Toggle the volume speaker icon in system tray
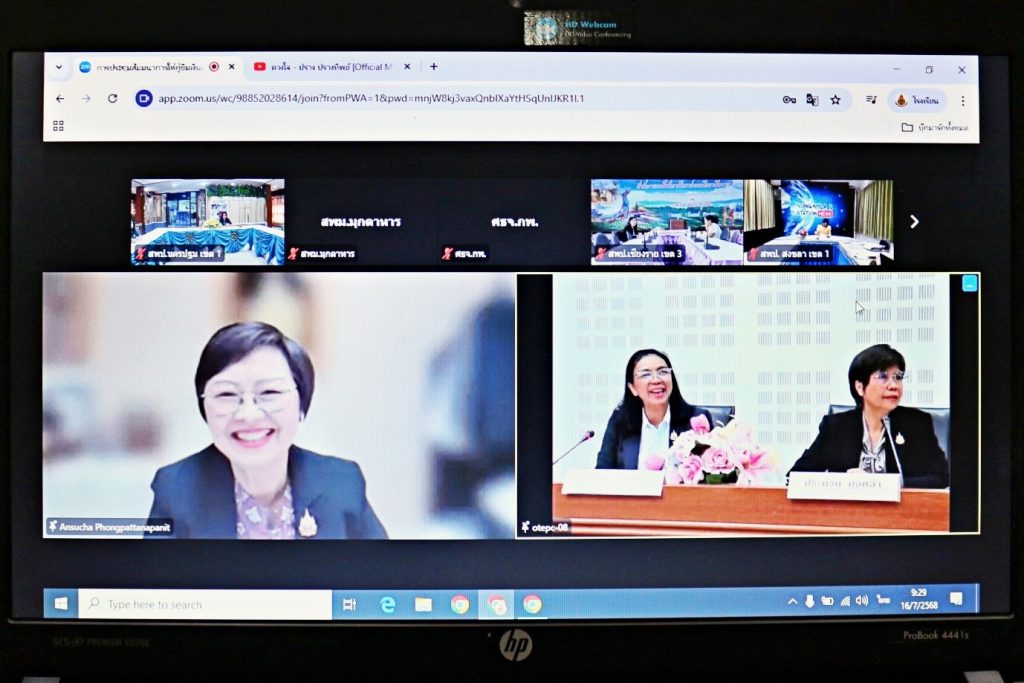 (862, 601)
